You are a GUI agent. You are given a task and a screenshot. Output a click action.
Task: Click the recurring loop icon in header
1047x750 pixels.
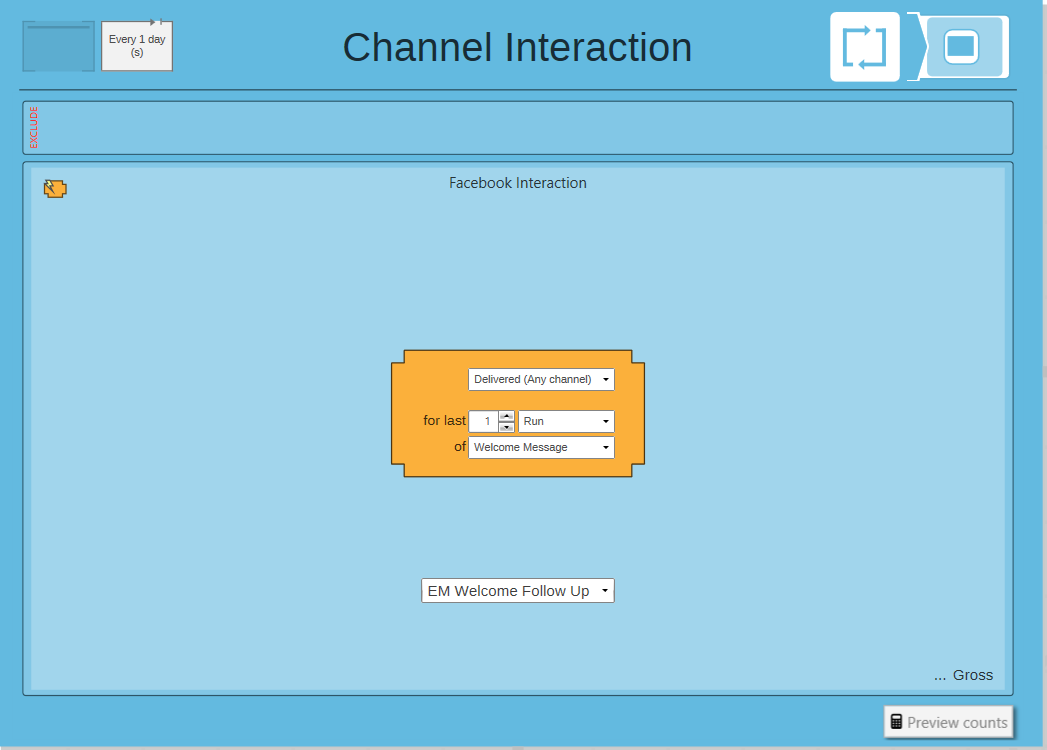coord(865,47)
